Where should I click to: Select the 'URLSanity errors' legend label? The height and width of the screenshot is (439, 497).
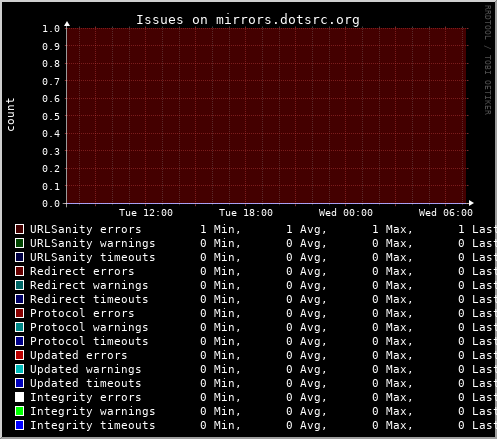[86, 229]
